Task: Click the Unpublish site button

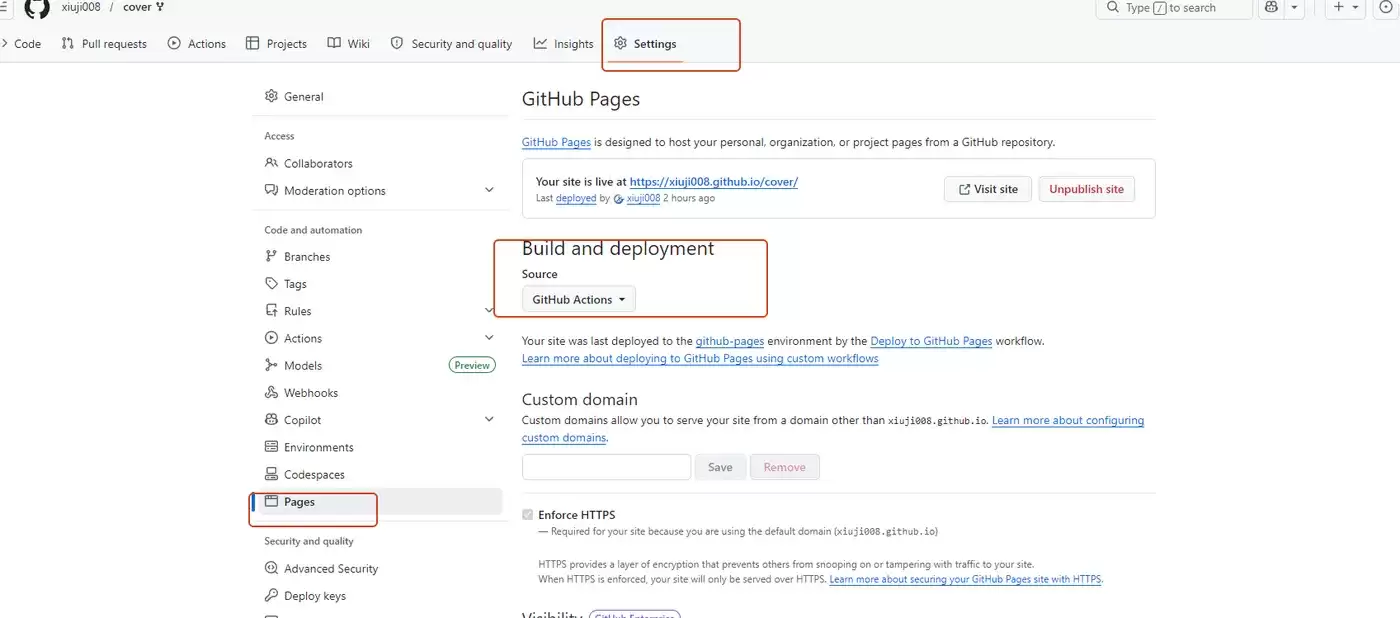Action: pyautogui.click(x=1086, y=189)
